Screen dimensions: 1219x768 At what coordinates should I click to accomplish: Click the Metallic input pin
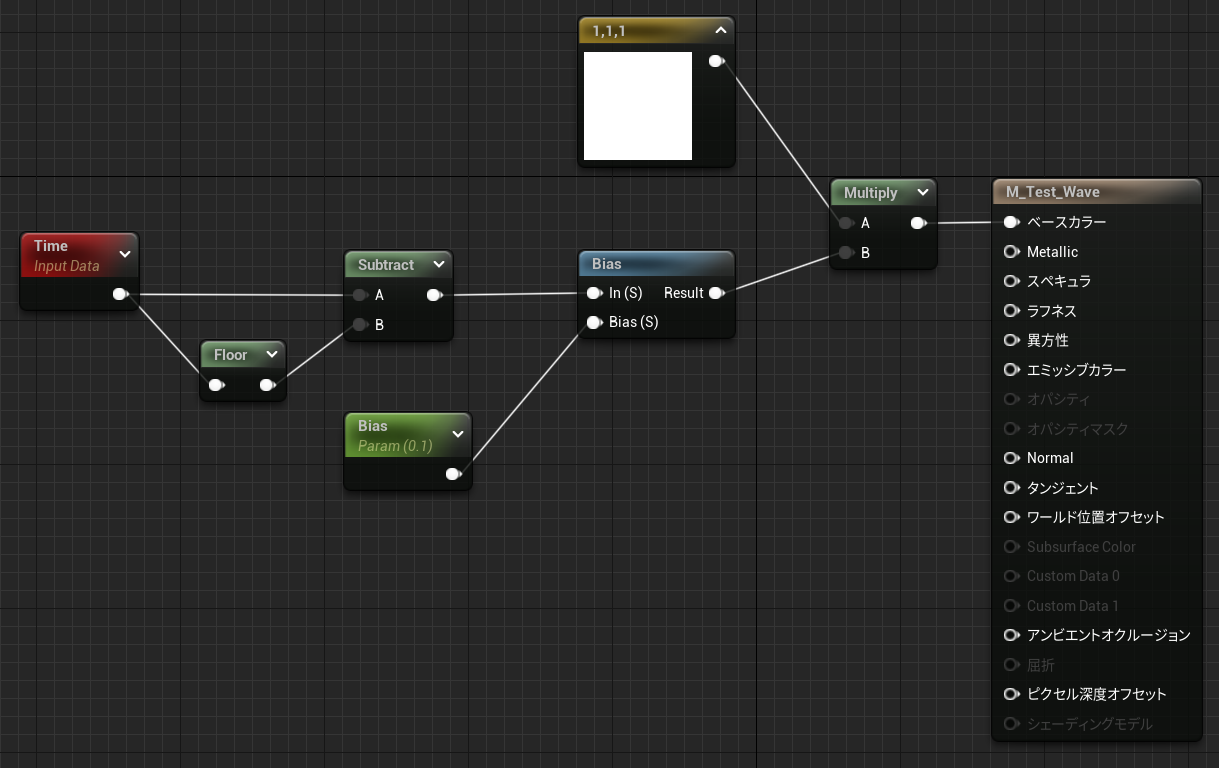(x=1011, y=252)
